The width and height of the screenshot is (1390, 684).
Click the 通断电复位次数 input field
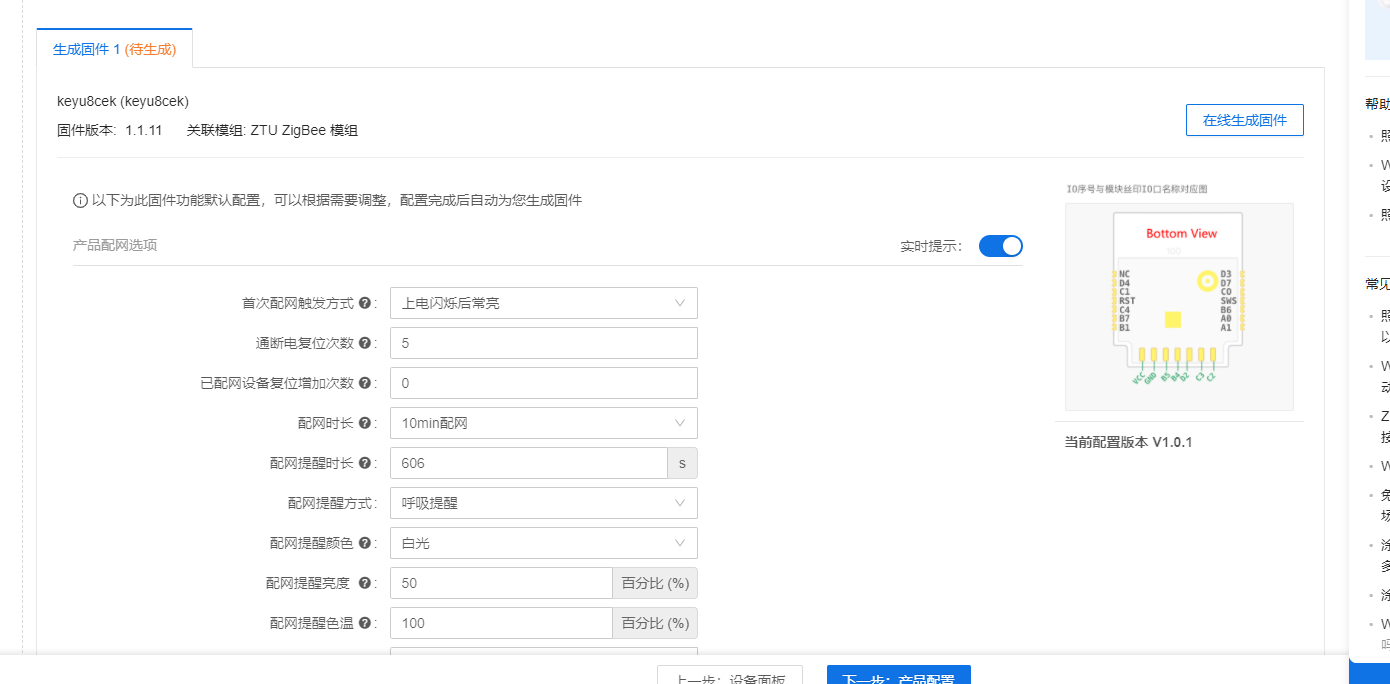543,343
